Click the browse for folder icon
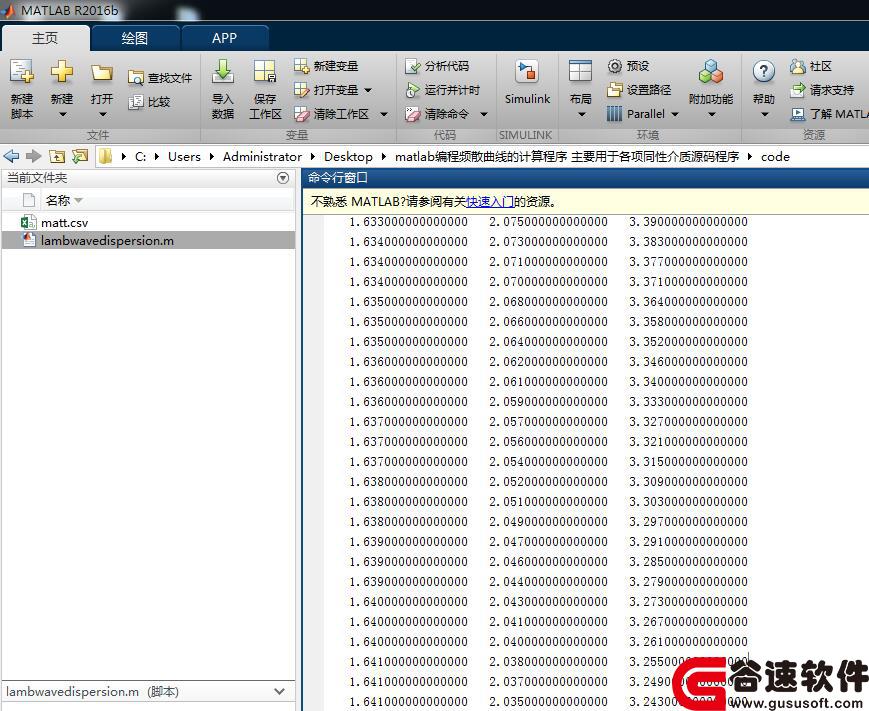 pyautogui.click(x=80, y=156)
